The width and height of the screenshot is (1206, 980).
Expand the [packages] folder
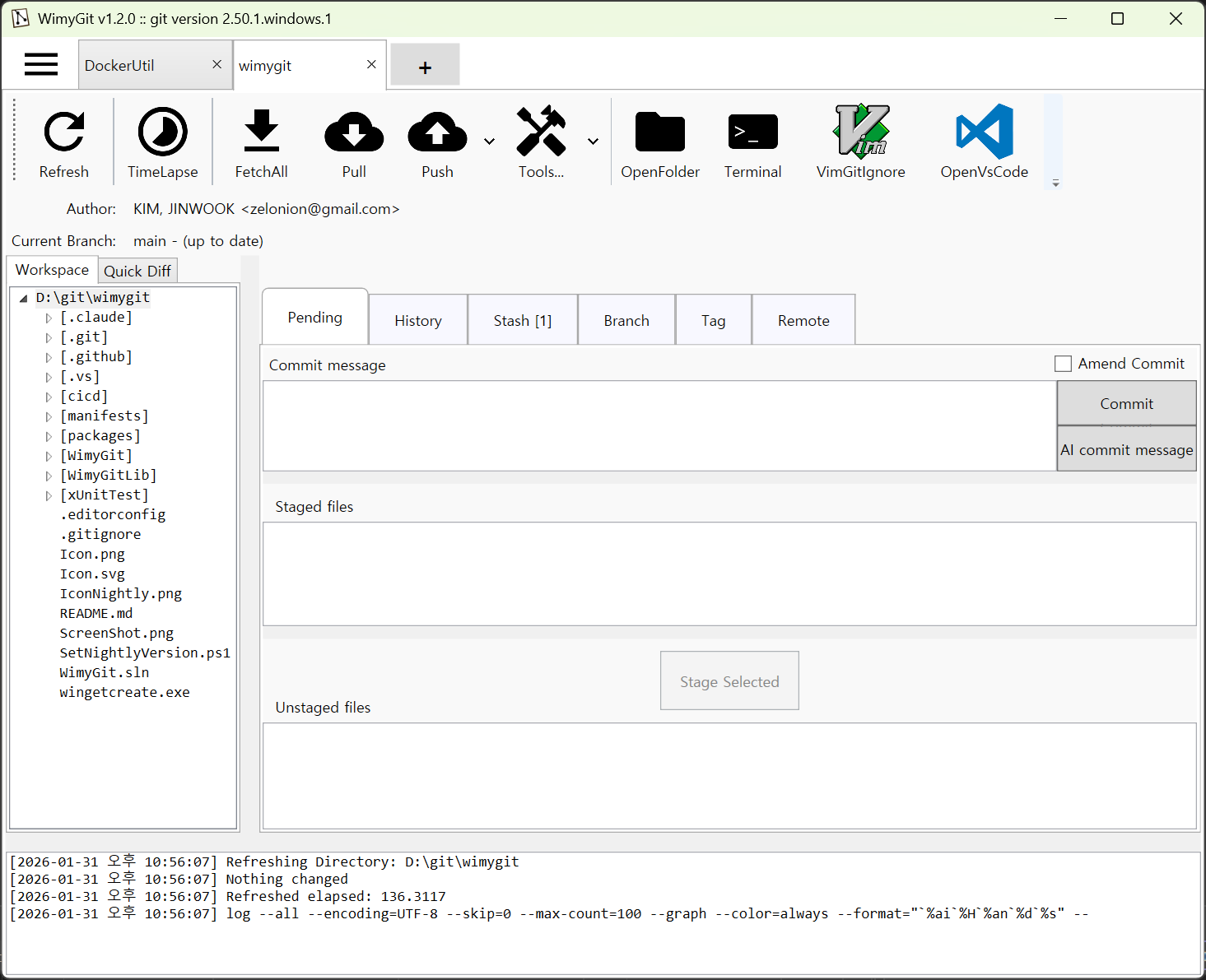coord(49,436)
